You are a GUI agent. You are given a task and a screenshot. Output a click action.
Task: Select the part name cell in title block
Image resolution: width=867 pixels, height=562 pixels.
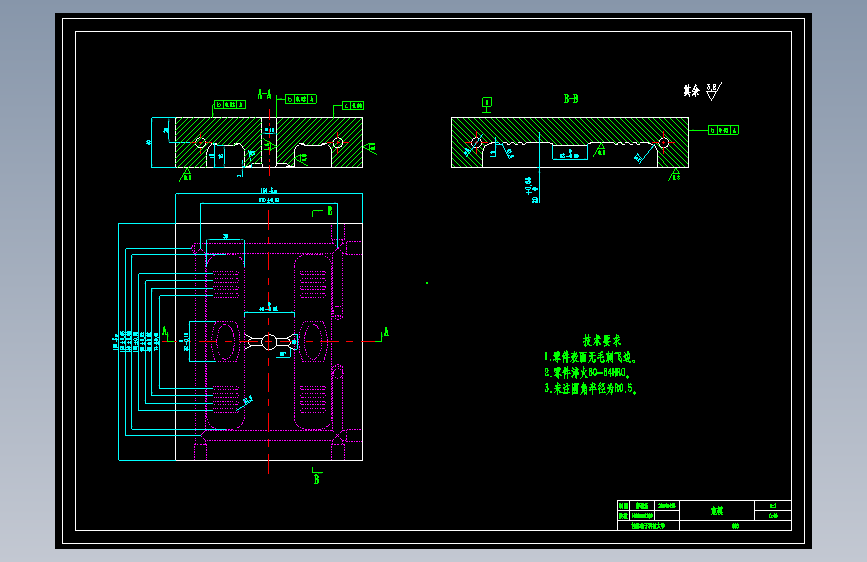tap(717, 511)
